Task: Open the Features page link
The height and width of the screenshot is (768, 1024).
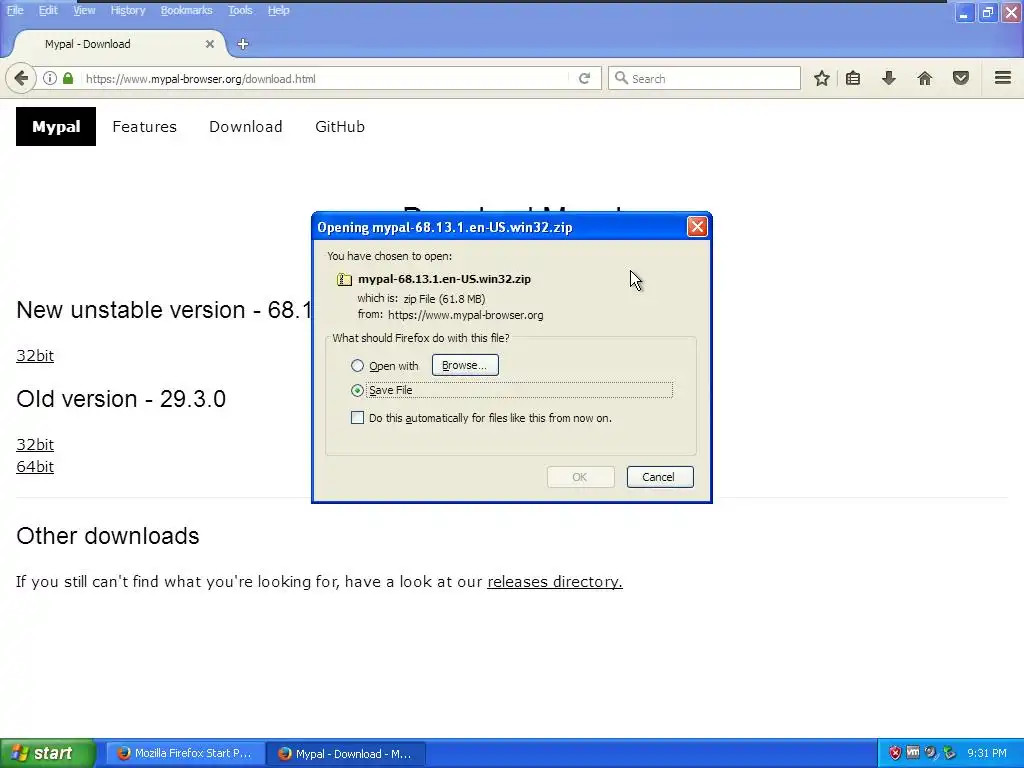Action: pyautogui.click(x=144, y=127)
